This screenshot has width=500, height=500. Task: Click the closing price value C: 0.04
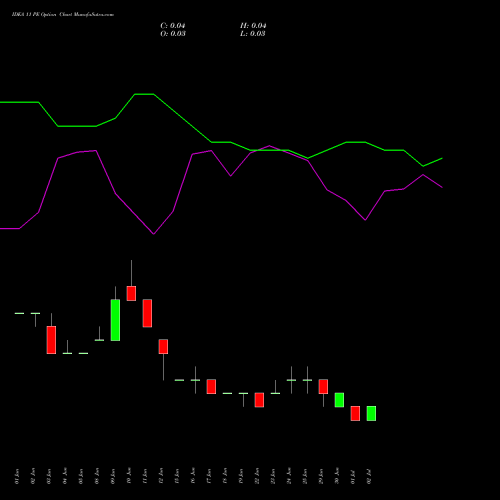[173, 26]
